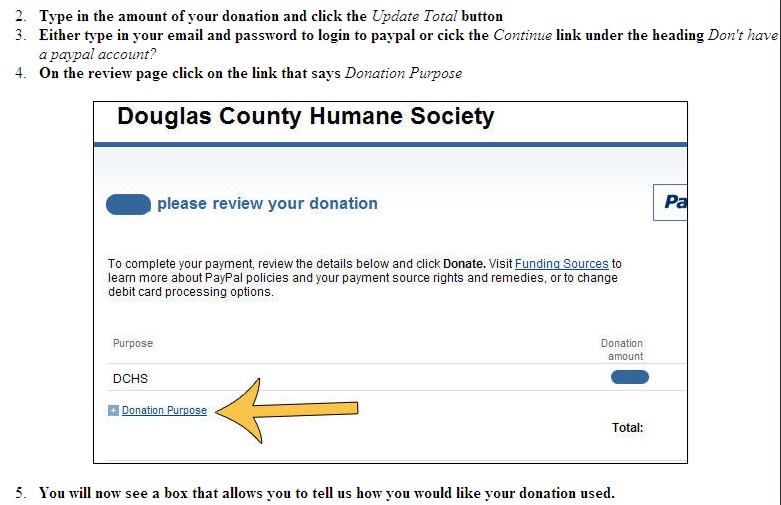This screenshot has width=781, height=505.
Task: Click the Total: label
Action: pyautogui.click(x=627, y=428)
